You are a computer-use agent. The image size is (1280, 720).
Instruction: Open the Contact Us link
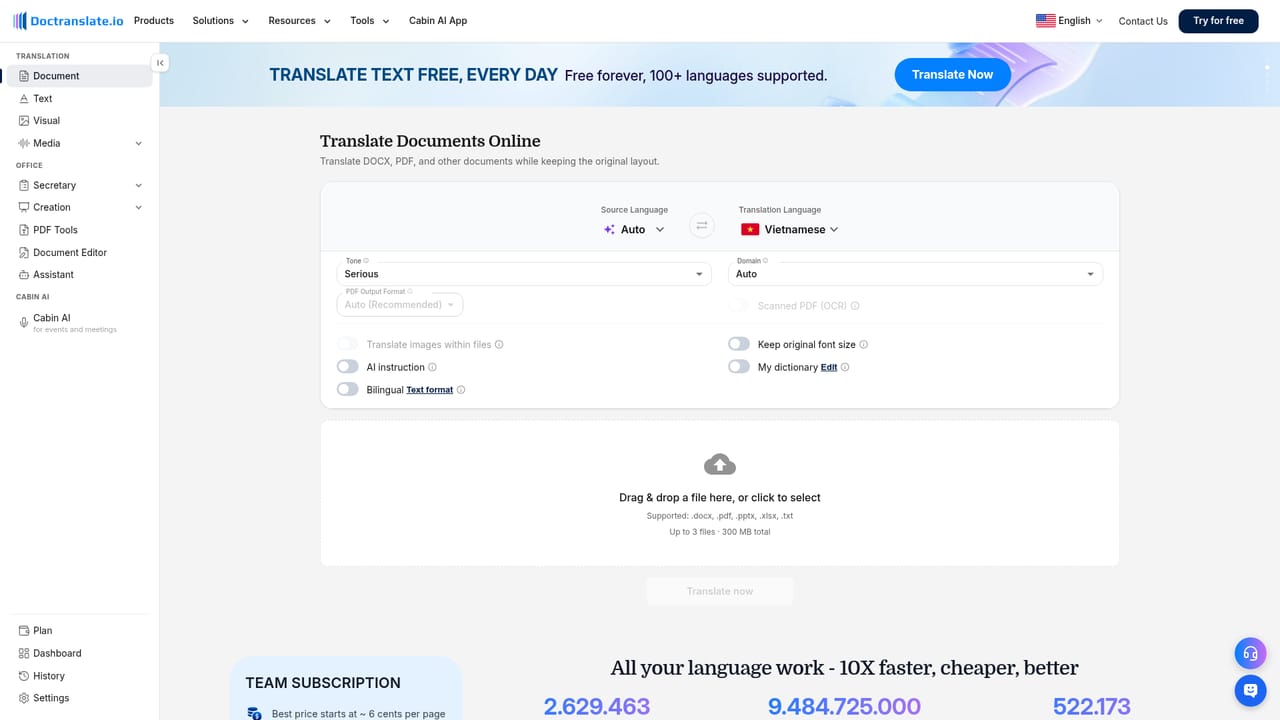tap(1143, 21)
